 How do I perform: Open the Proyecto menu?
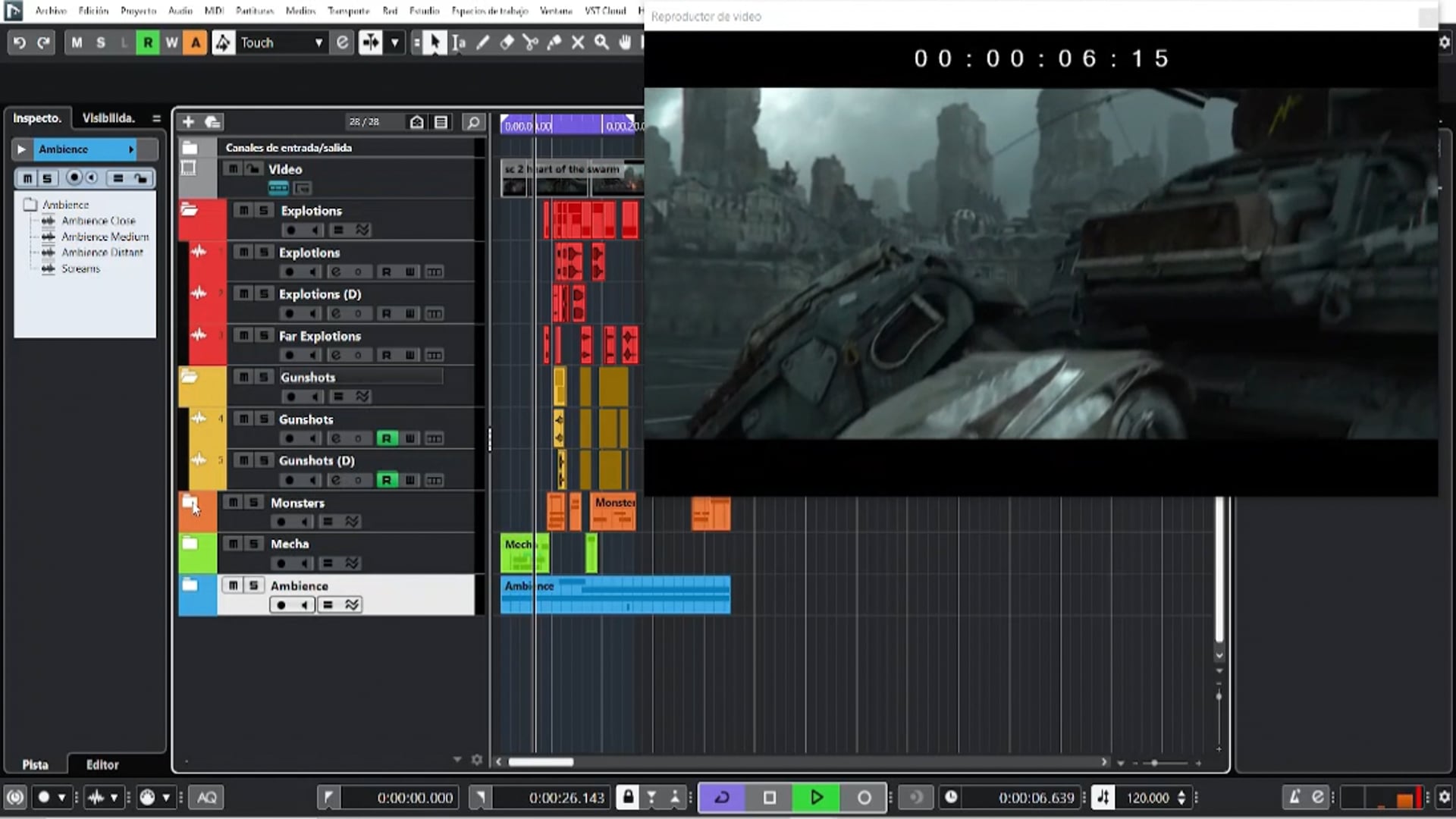[137, 11]
